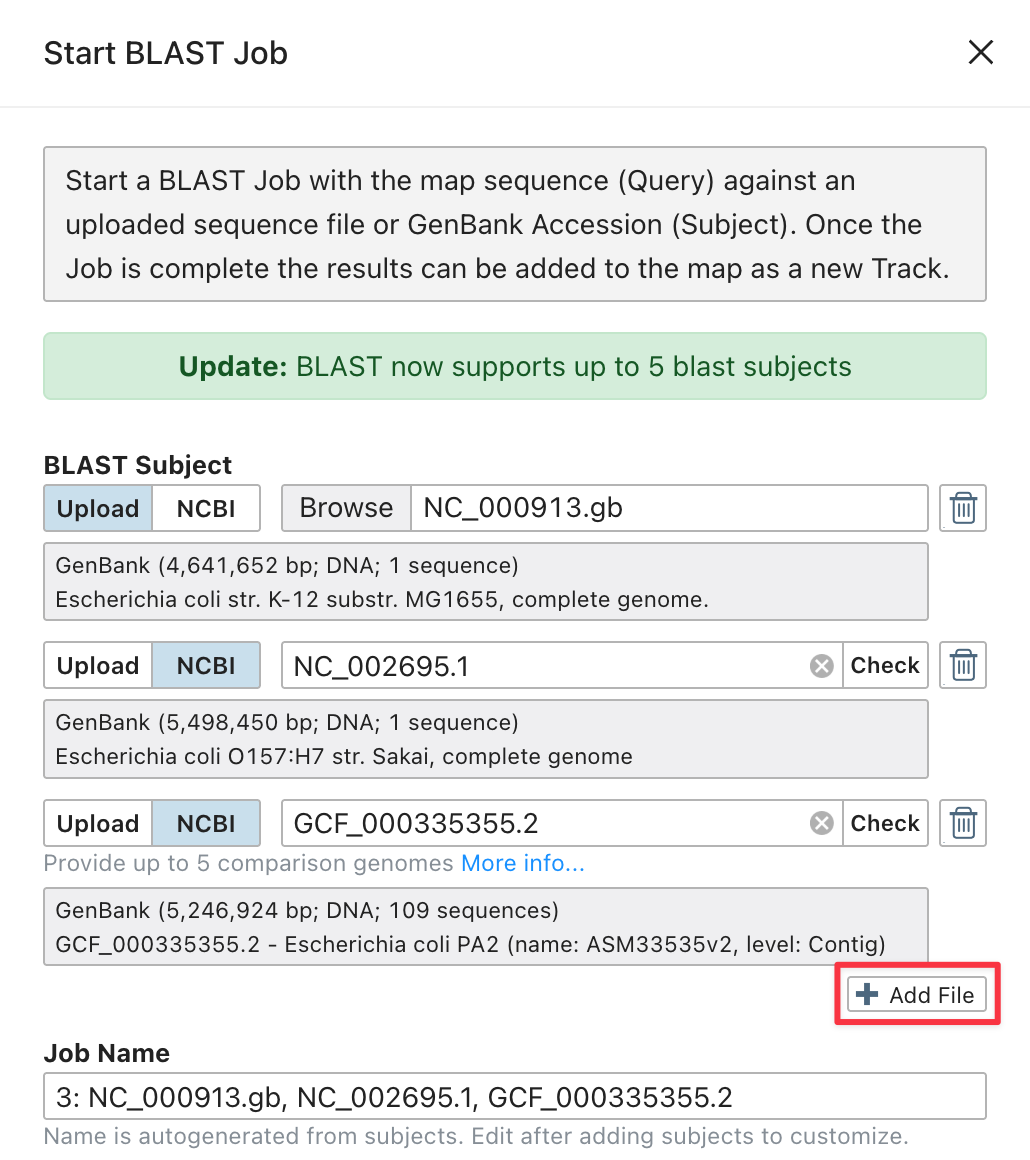Switch GCF_000335355.2 subject to Upload mode
The height and width of the screenshot is (1160, 1030).
coord(98,823)
